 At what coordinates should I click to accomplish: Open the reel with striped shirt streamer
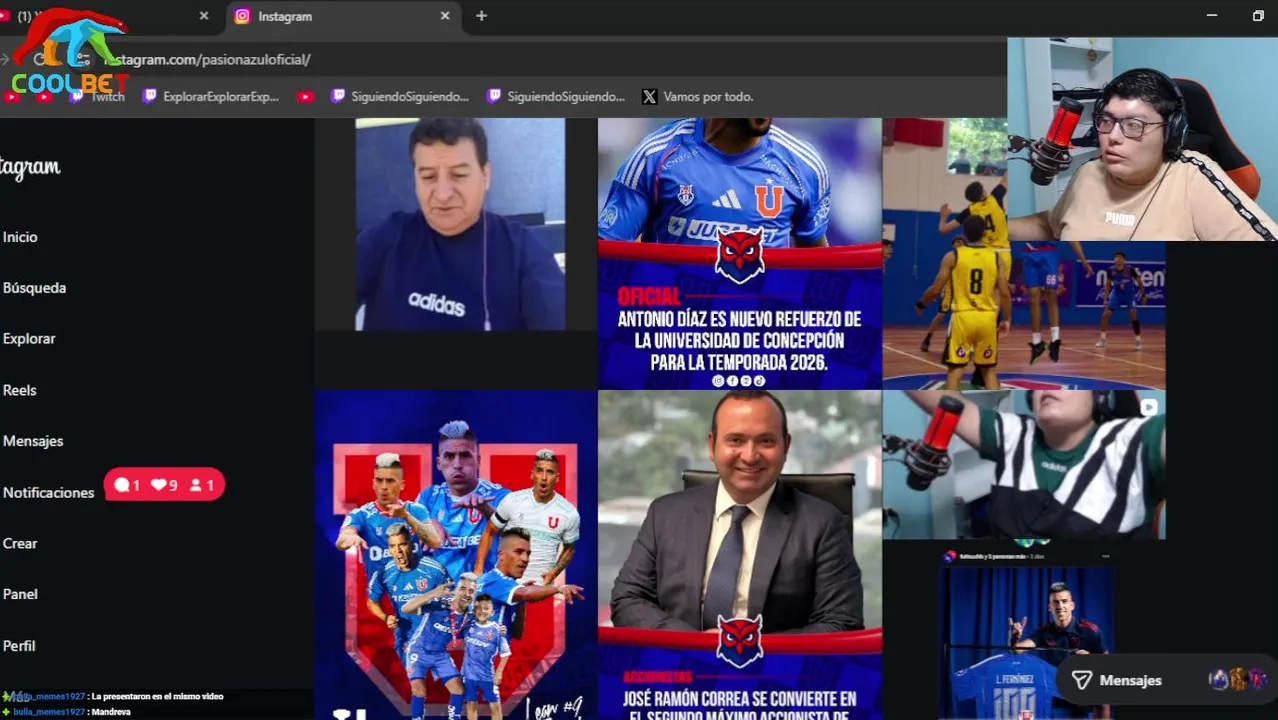tap(1024, 465)
